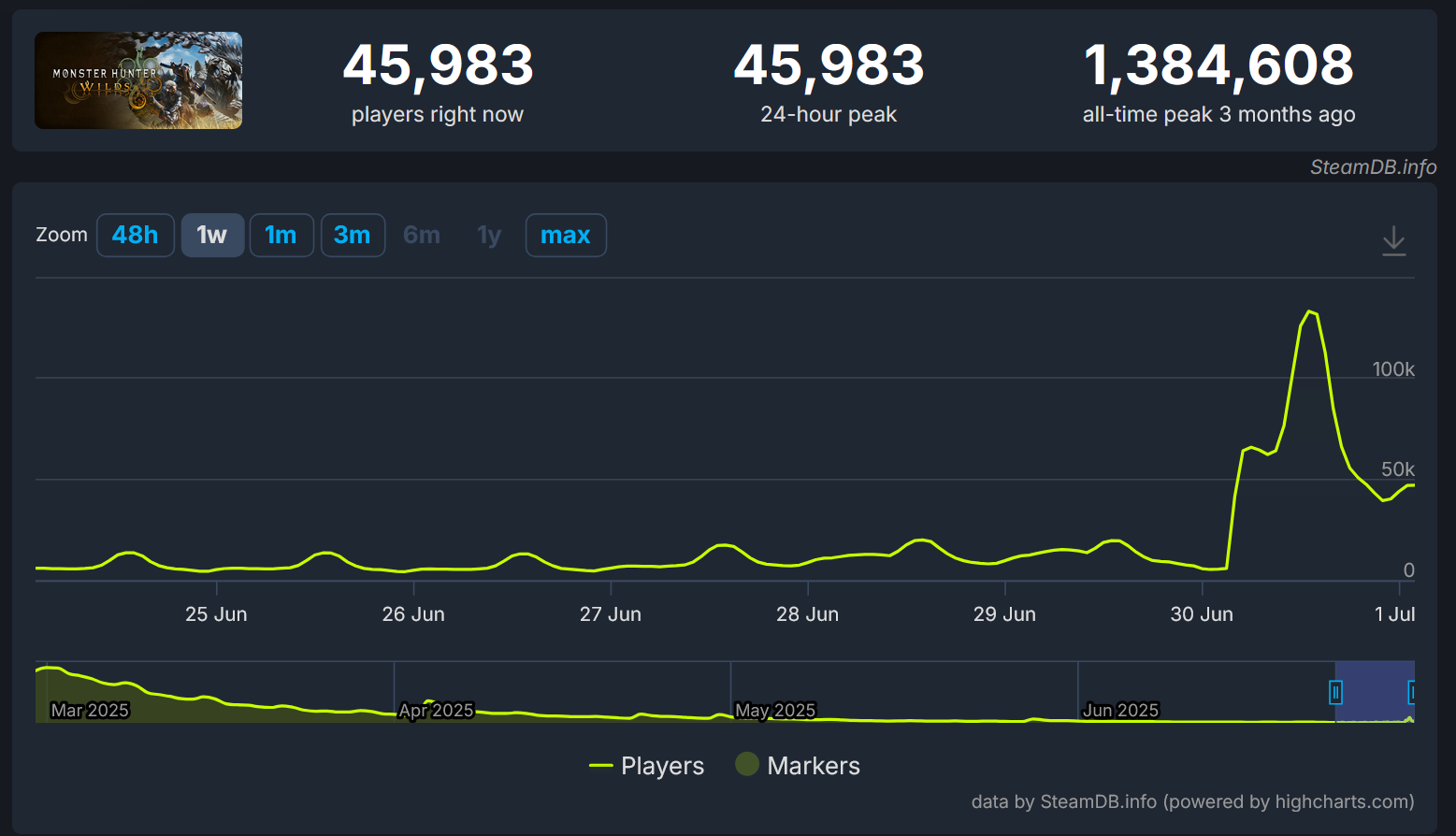The image size is (1456, 836).
Task: Click the 1 Jul axis label
Action: click(x=1394, y=614)
